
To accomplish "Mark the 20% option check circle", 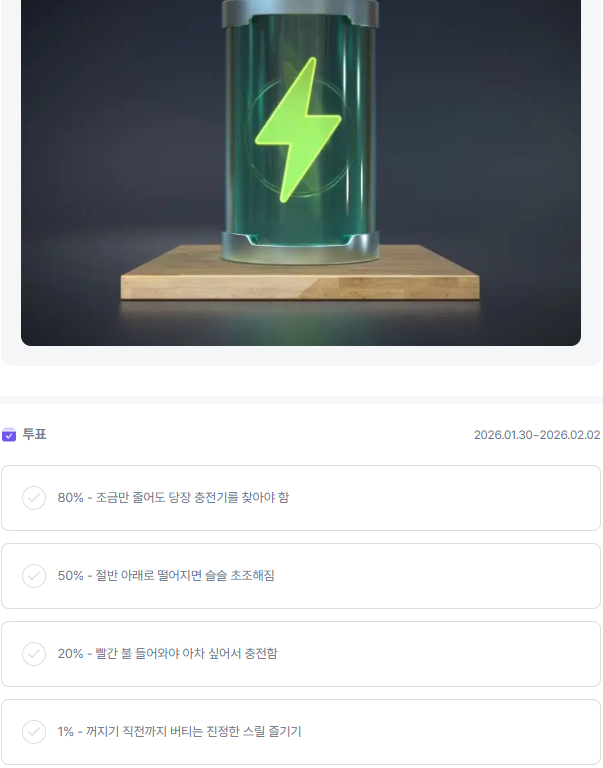I will point(34,654).
